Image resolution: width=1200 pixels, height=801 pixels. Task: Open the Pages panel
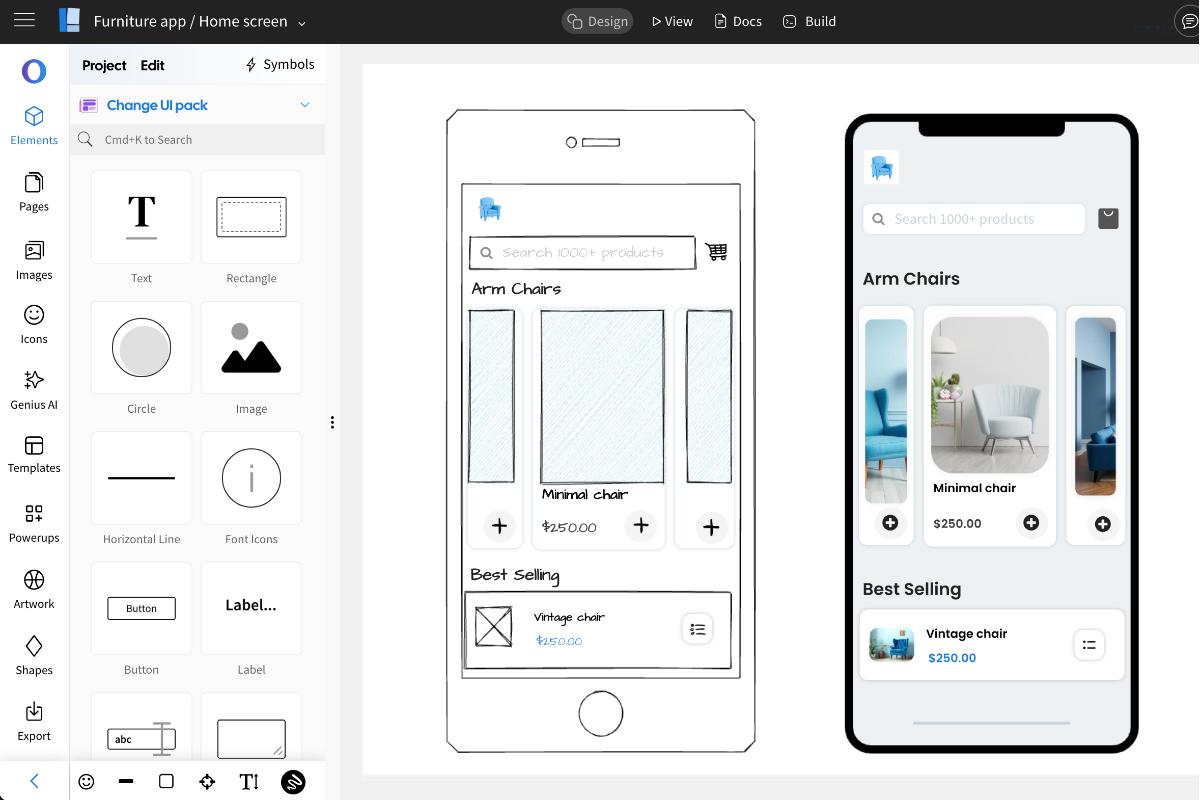pyautogui.click(x=34, y=191)
